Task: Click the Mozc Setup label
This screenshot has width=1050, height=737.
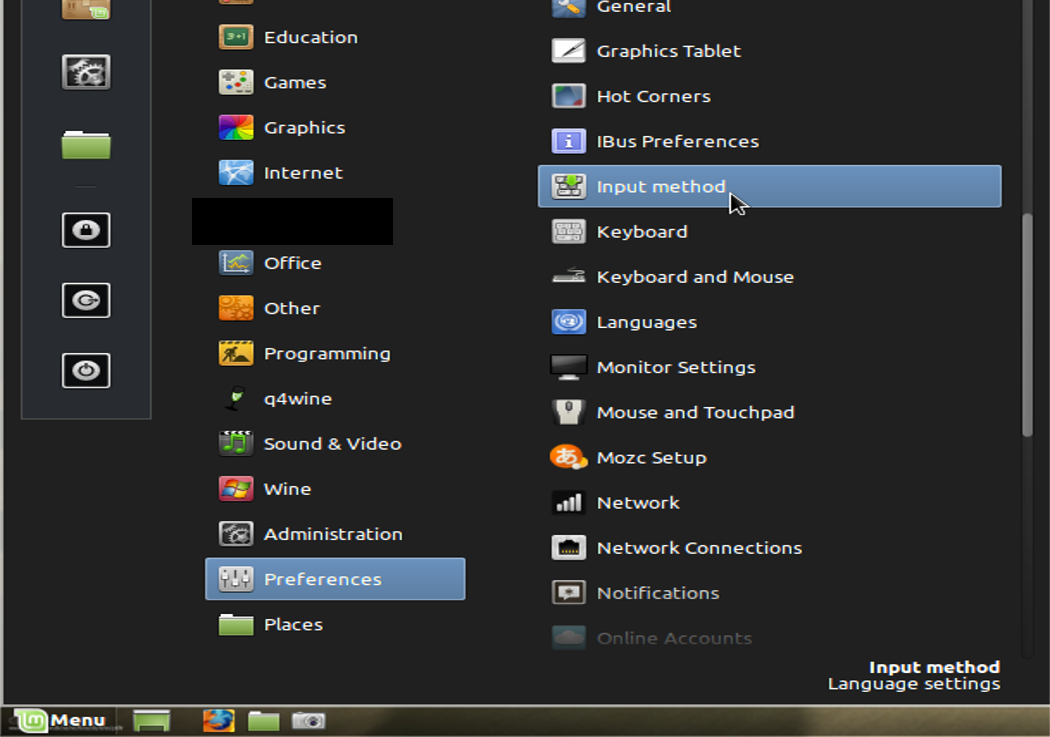Action: pos(652,458)
